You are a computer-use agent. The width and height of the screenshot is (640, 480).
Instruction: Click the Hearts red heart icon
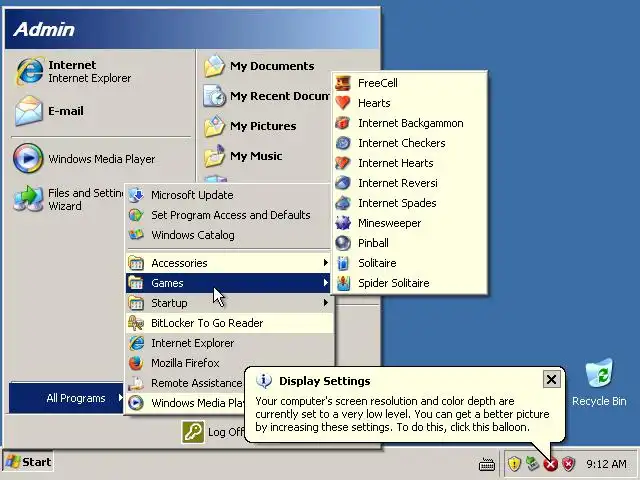tap(343, 103)
